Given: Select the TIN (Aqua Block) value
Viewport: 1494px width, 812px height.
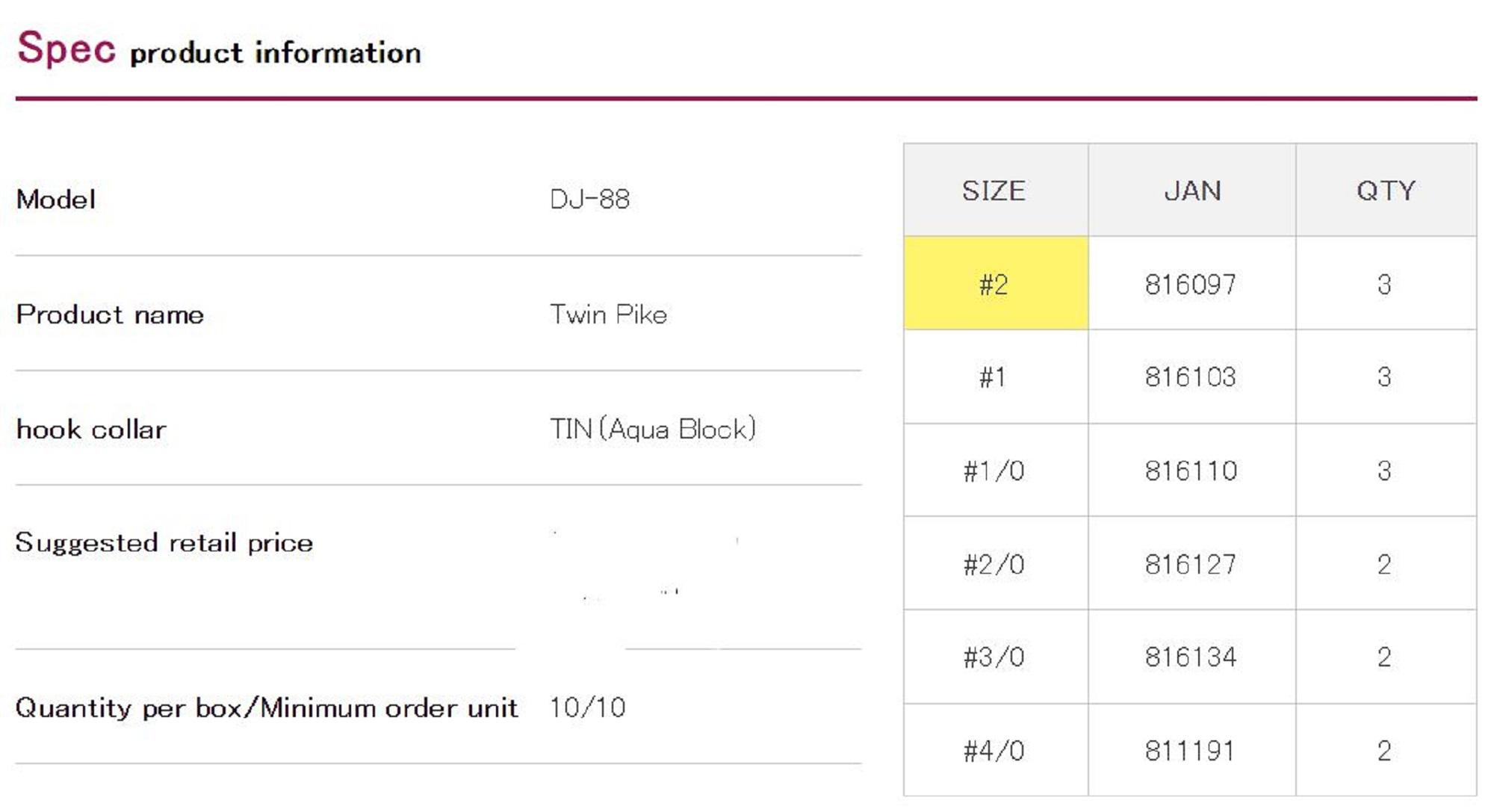Looking at the screenshot, I should click(x=653, y=430).
